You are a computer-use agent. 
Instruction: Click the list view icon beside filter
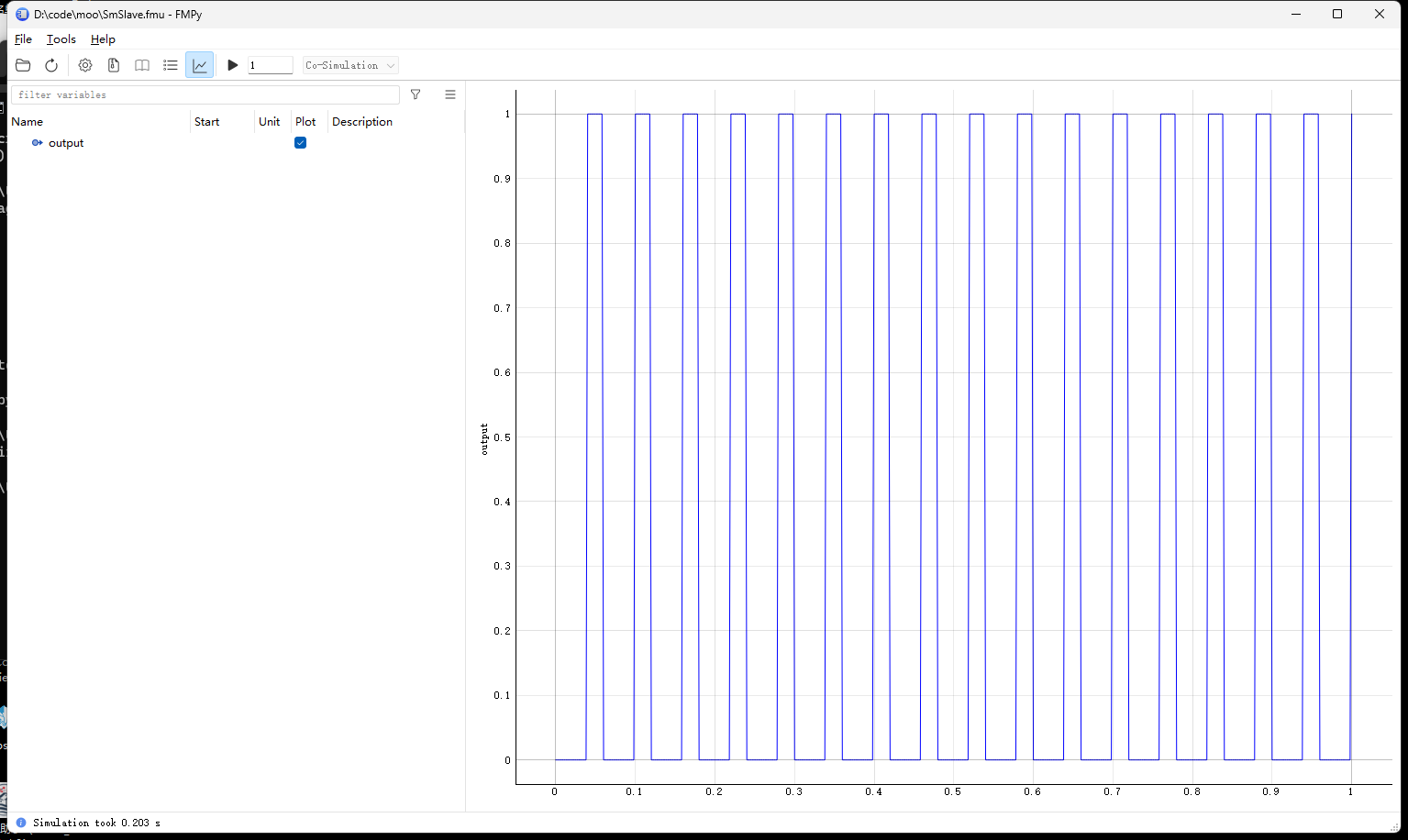(x=450, y=94)
